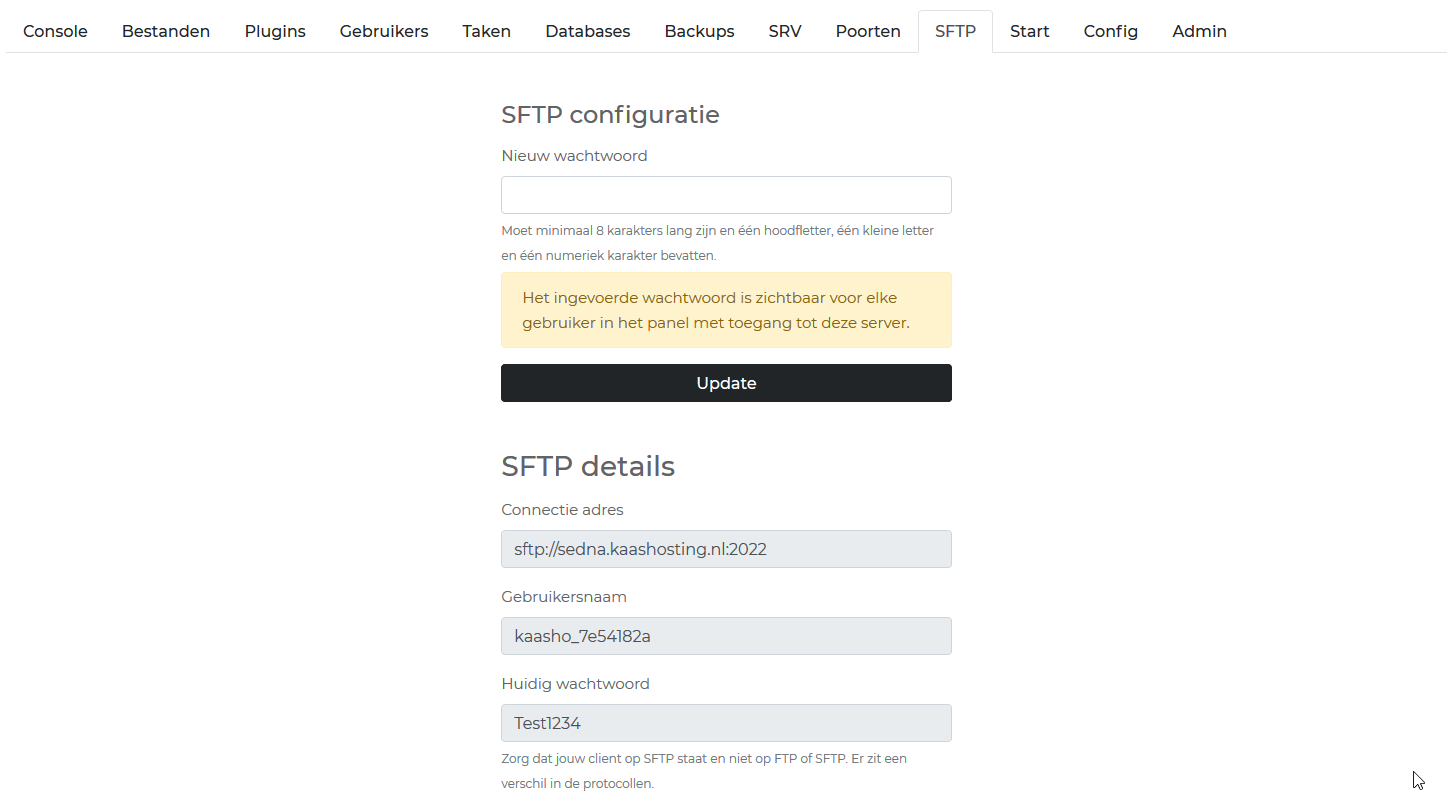Click the yellow password visibility warning box
Screen dimensions: 1456x807
coord(726,310)
